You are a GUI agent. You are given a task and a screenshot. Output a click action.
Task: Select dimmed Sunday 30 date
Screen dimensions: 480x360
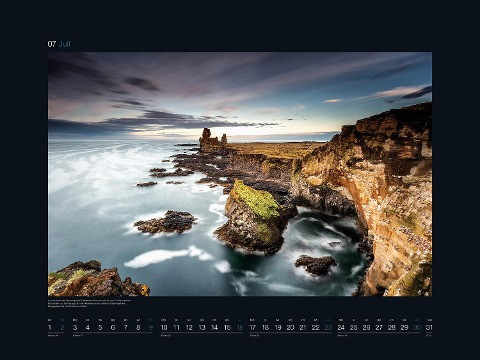click(x=417, y=327)
